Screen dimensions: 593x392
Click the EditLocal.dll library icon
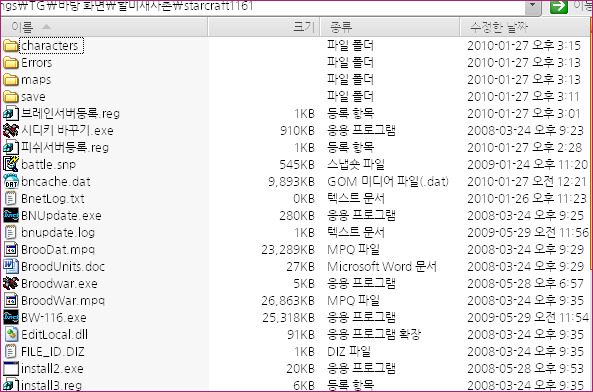click(11, 335)
